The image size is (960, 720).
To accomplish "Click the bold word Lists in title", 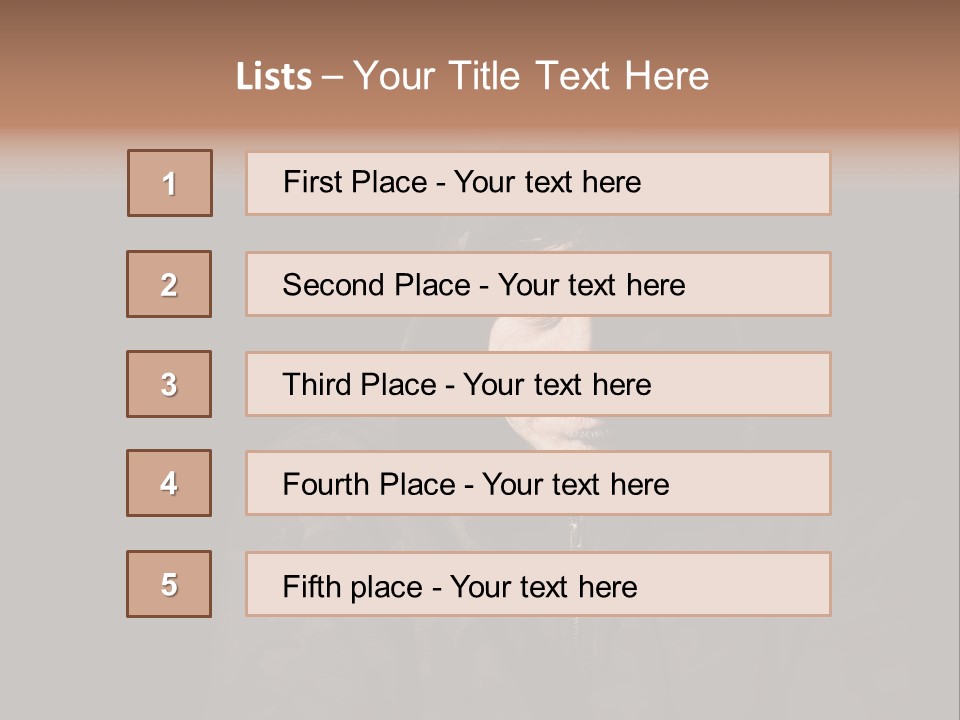I will [274, 77].
